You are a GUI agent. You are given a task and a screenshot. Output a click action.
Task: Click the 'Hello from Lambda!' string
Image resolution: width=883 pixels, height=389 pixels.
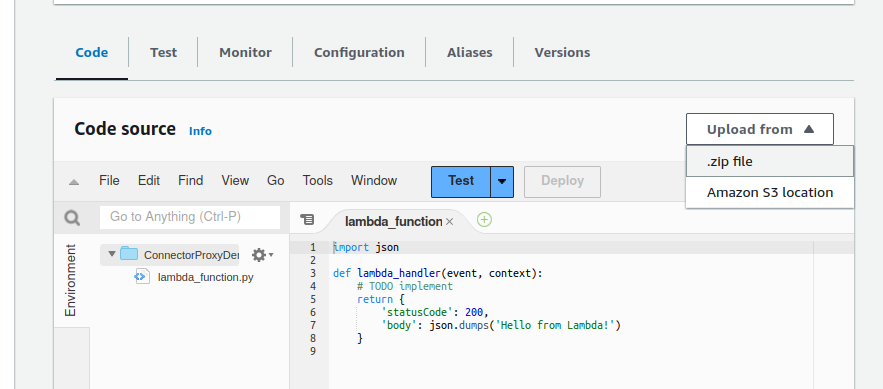click(555, 325)
